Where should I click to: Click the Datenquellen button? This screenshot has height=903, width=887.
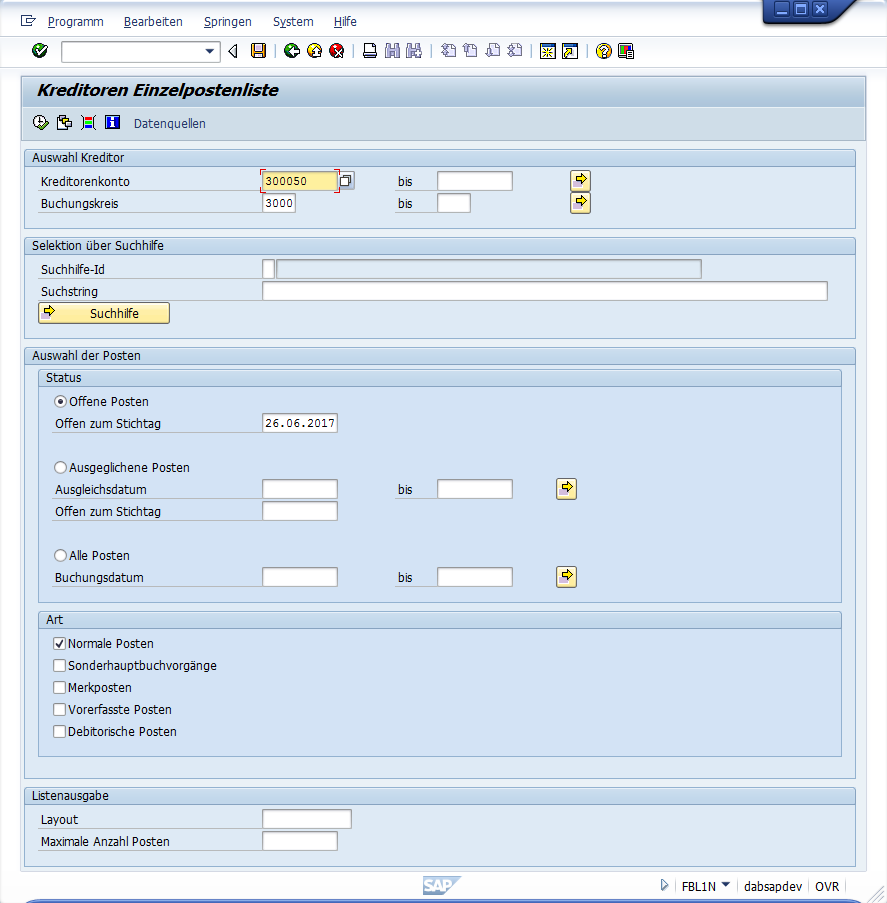click(x=169, y=123)
